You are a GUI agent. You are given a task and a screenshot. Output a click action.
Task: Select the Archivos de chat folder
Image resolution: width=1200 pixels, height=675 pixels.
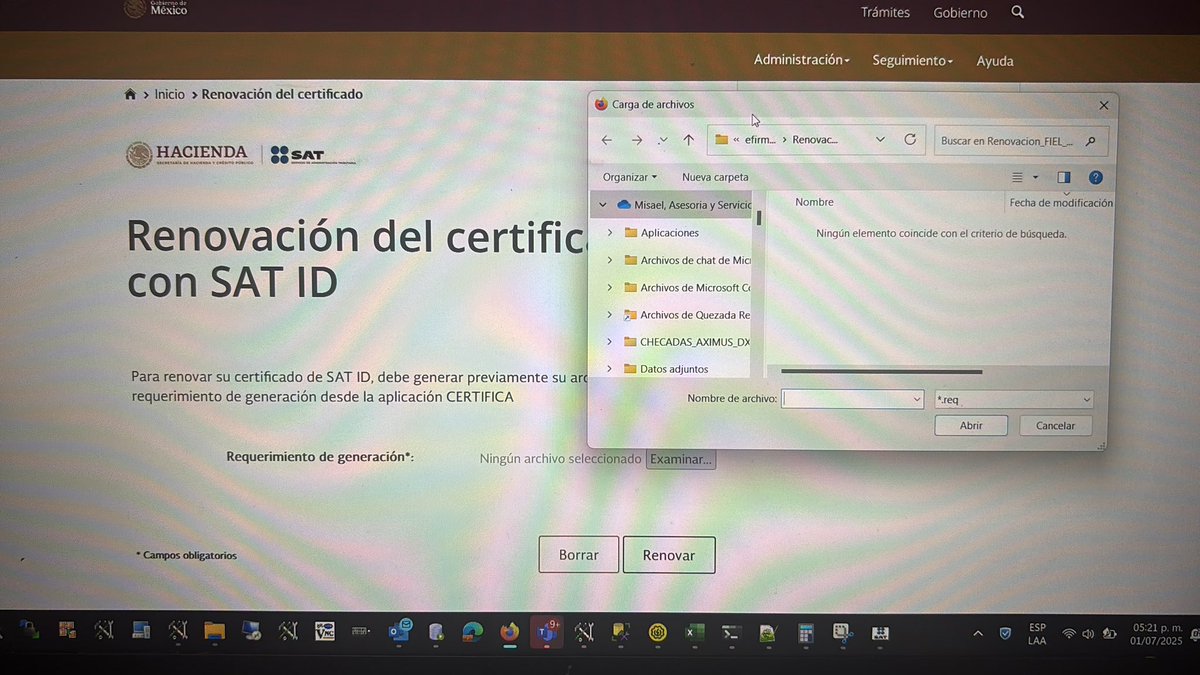pos(687,260)
